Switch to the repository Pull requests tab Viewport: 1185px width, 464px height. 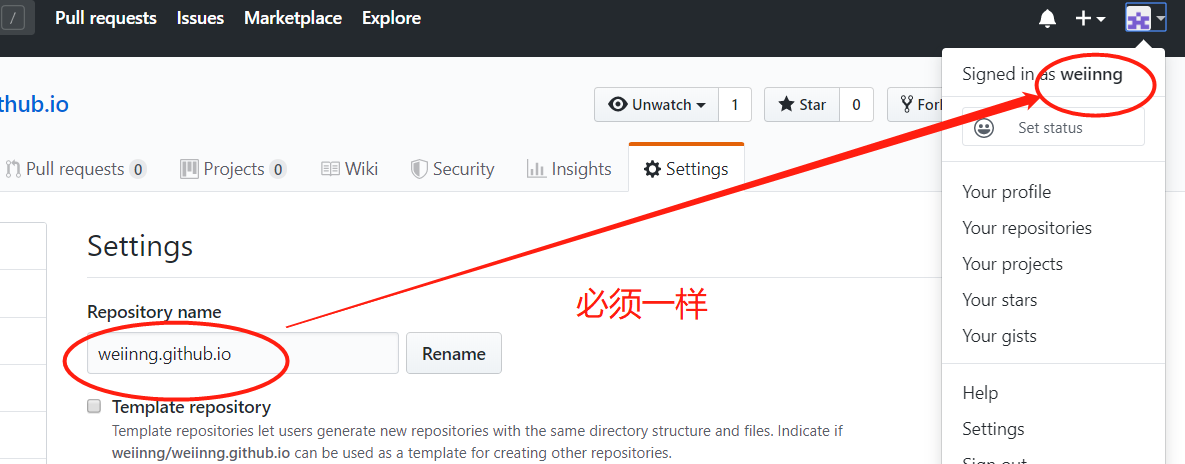pos(74,169)
